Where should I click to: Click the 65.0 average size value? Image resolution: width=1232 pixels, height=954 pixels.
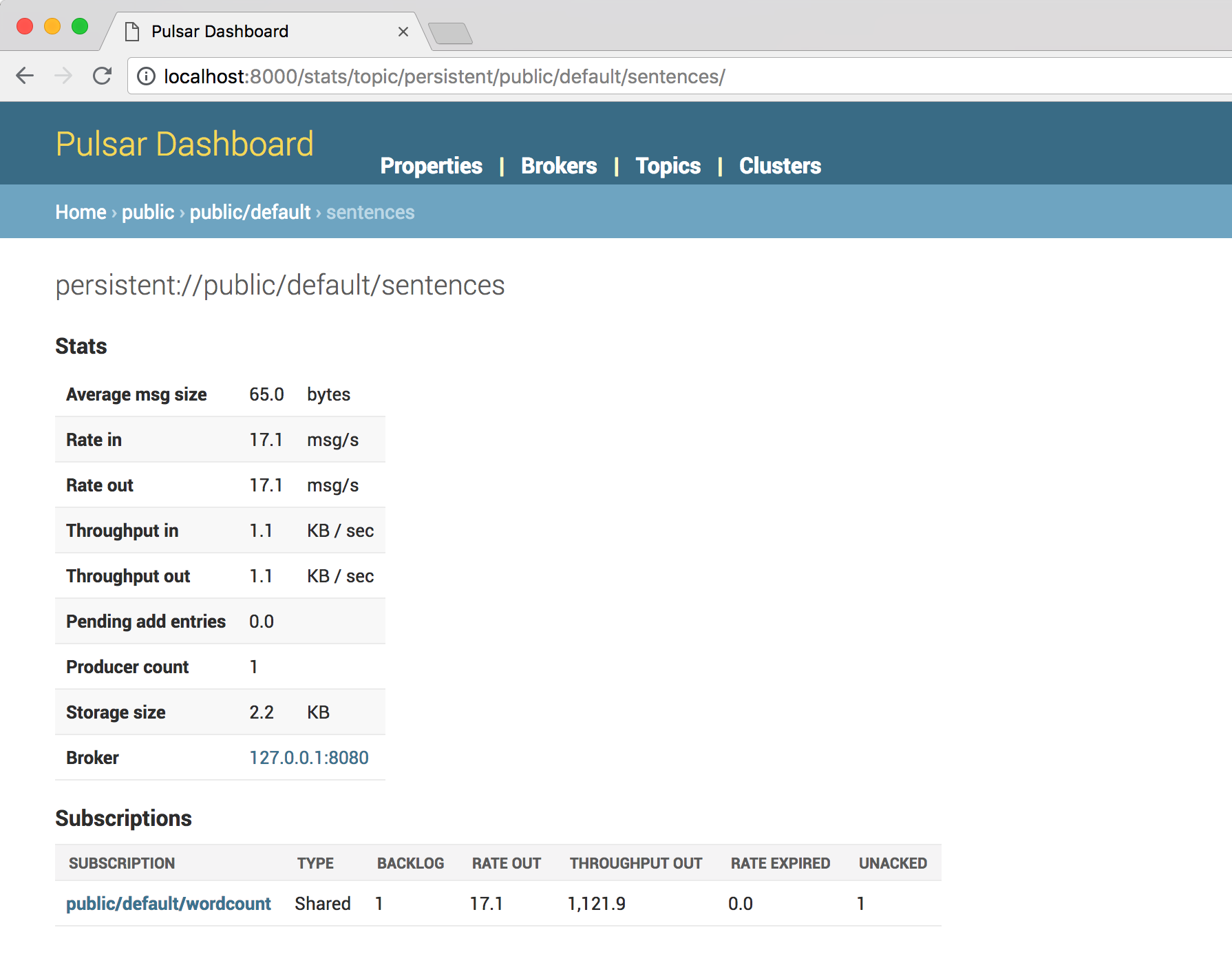coord(266,394)
